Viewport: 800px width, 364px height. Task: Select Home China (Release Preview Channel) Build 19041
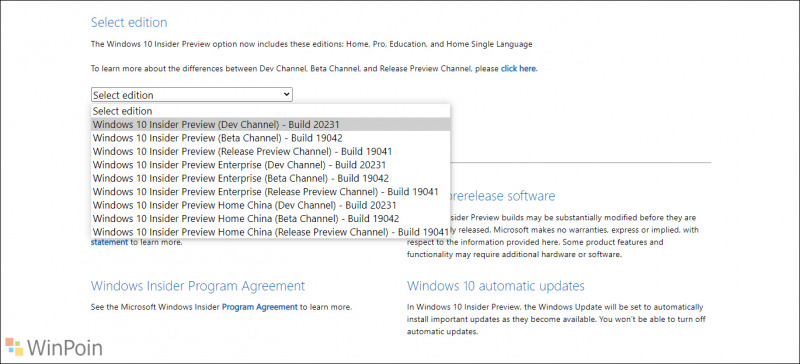tap(270, 232)
